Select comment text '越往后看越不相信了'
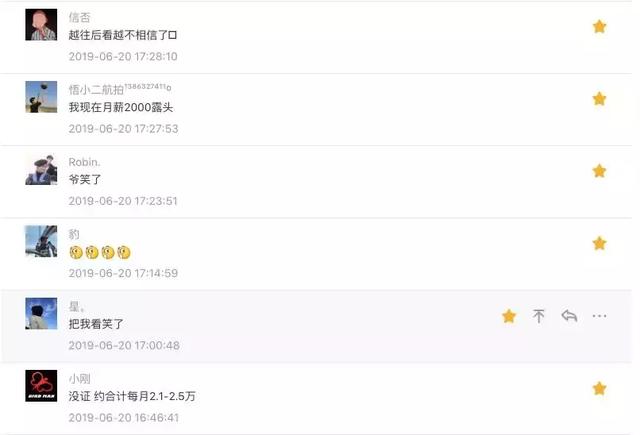The height and width of the screenshot is (435, 640). [119, 35]
